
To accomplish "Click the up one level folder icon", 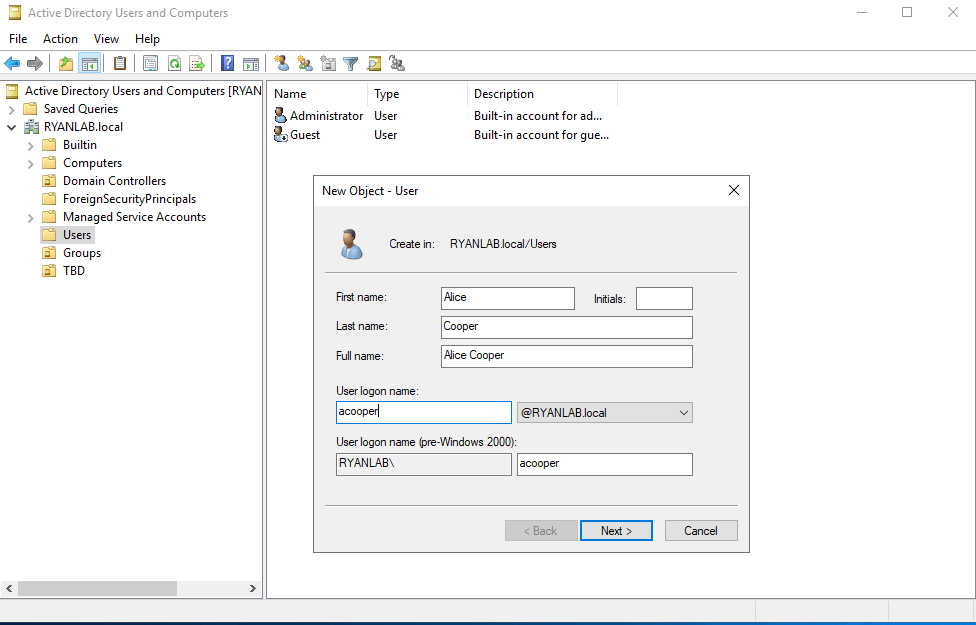I will (x=65, y=63).
